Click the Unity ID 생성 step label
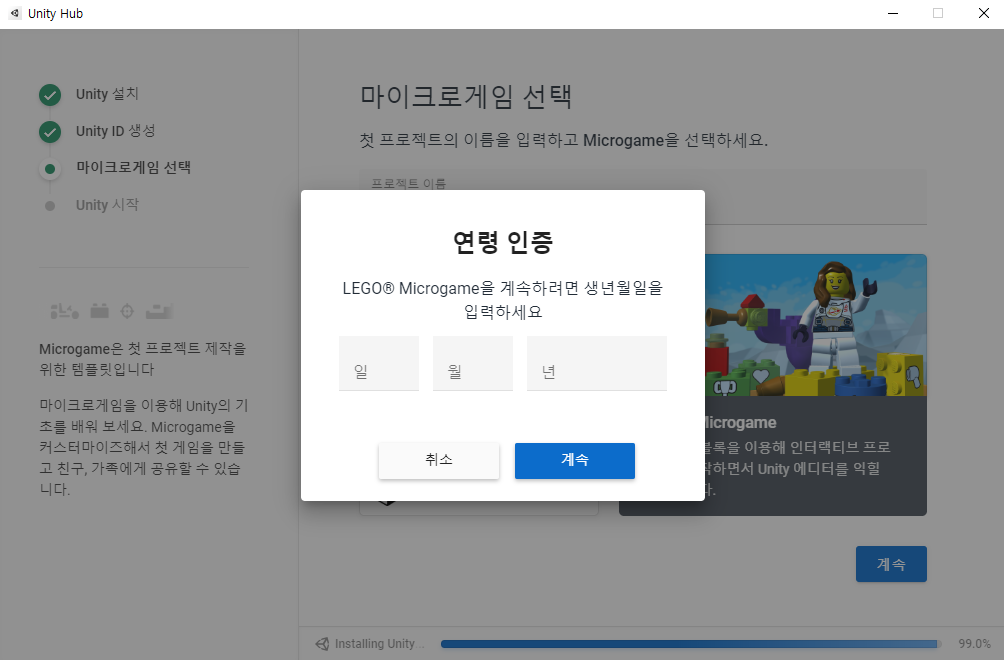 click(115, 131)
